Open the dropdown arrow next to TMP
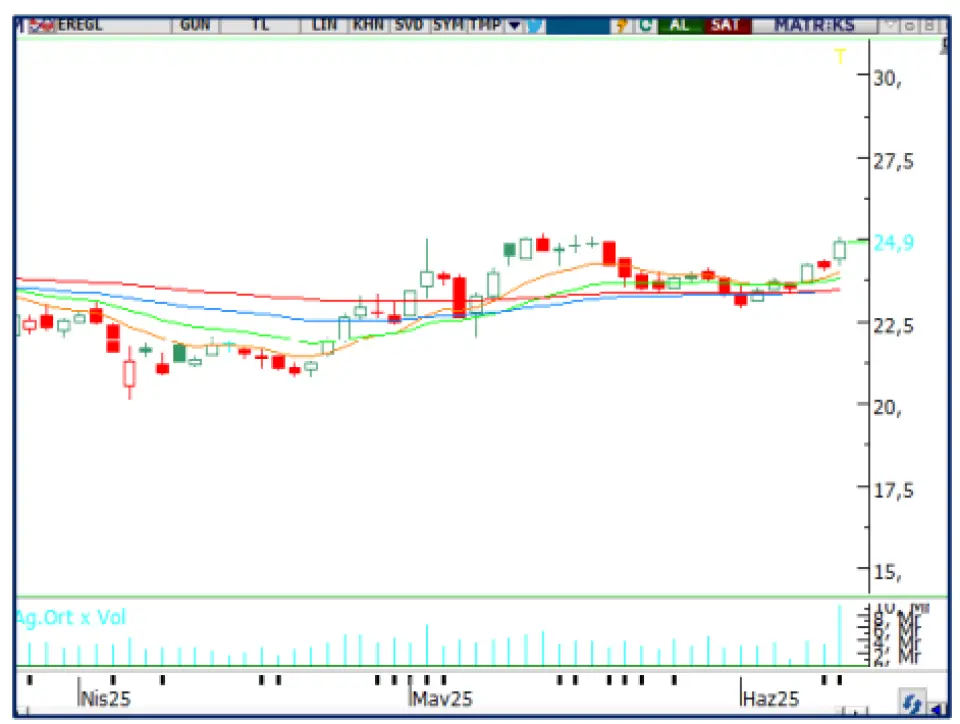The width and height of the screenshot is (960, 724). [514, 25]
